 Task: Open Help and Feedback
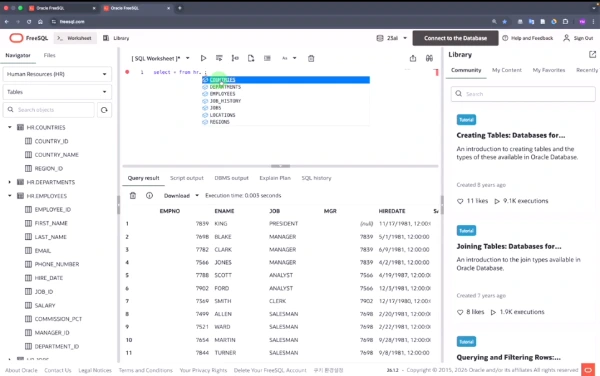528,38
